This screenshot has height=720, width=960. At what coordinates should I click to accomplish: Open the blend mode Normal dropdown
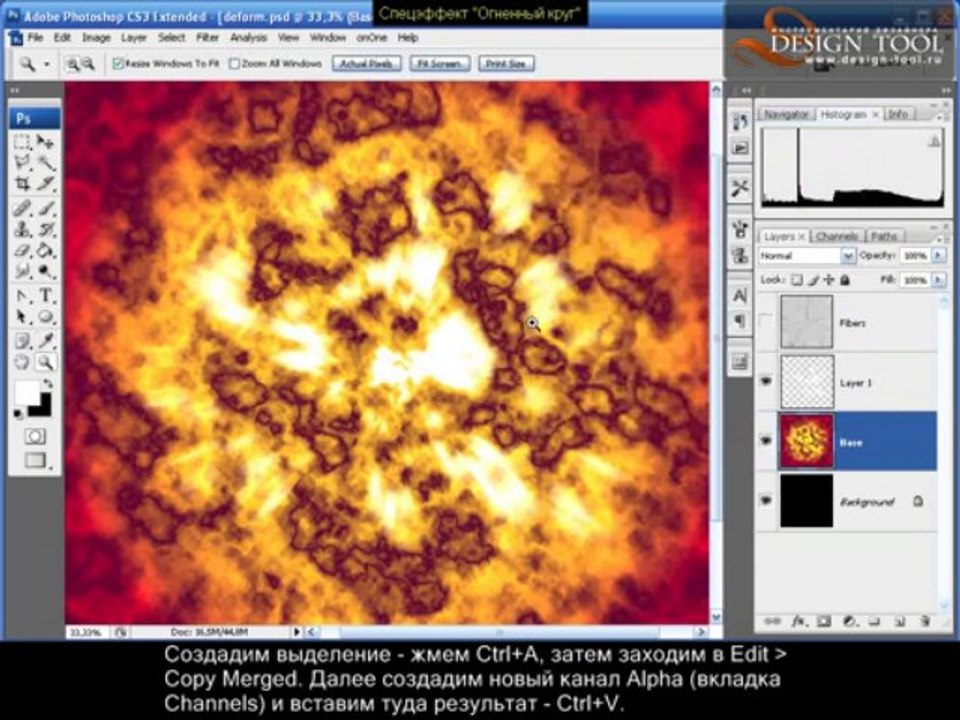click(x=848, y=256)
